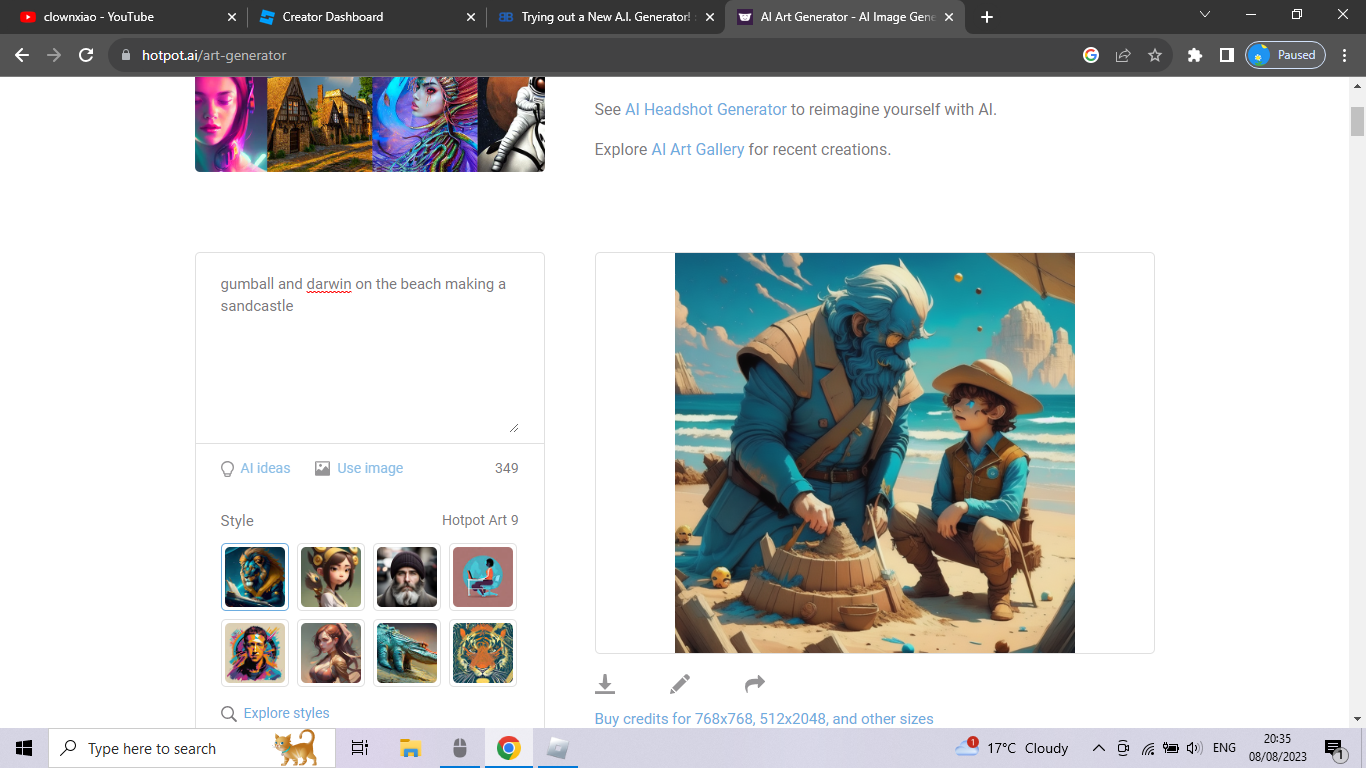This screenshot has height=768, width=1366.
Task: Go back using the browser back arrow
Action: [22, 55]
